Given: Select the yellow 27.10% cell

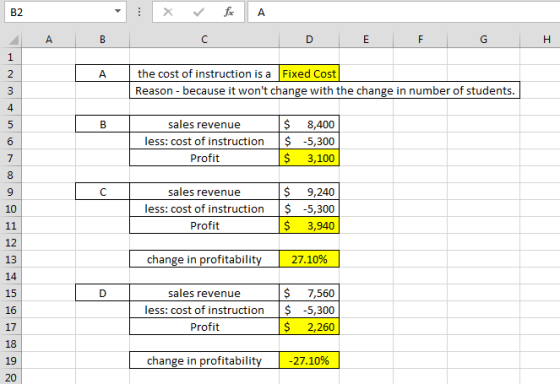Looking at the screenshot, I should click(309, 259).
